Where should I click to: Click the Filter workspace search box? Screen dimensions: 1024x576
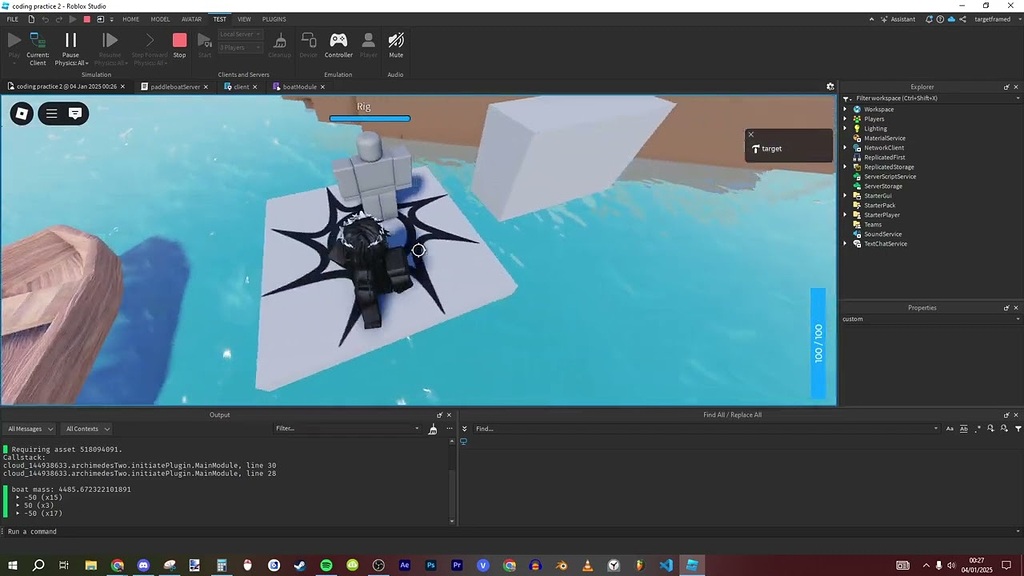tap(934, 98)
